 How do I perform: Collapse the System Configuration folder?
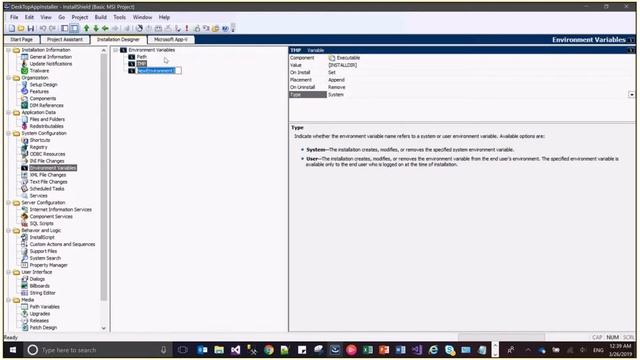(9, 133)
